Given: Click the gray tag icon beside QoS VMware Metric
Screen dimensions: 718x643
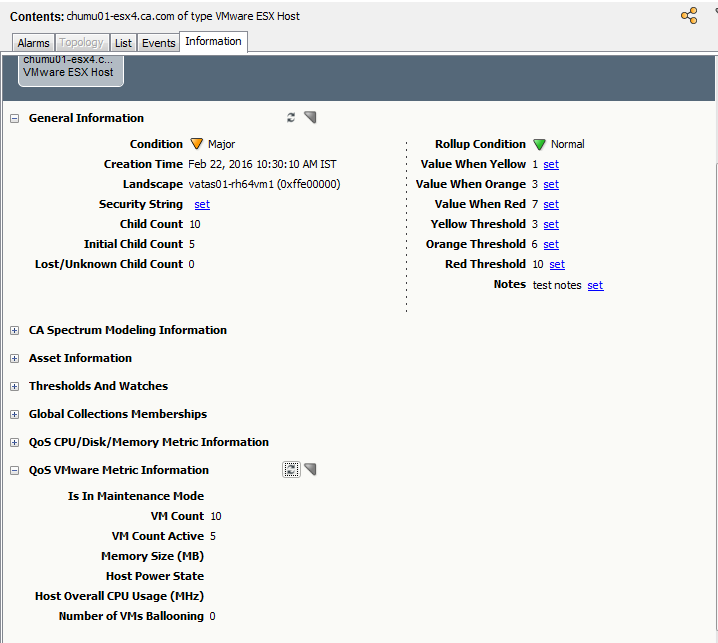Looking at the screenshot, I should [310, 469].
